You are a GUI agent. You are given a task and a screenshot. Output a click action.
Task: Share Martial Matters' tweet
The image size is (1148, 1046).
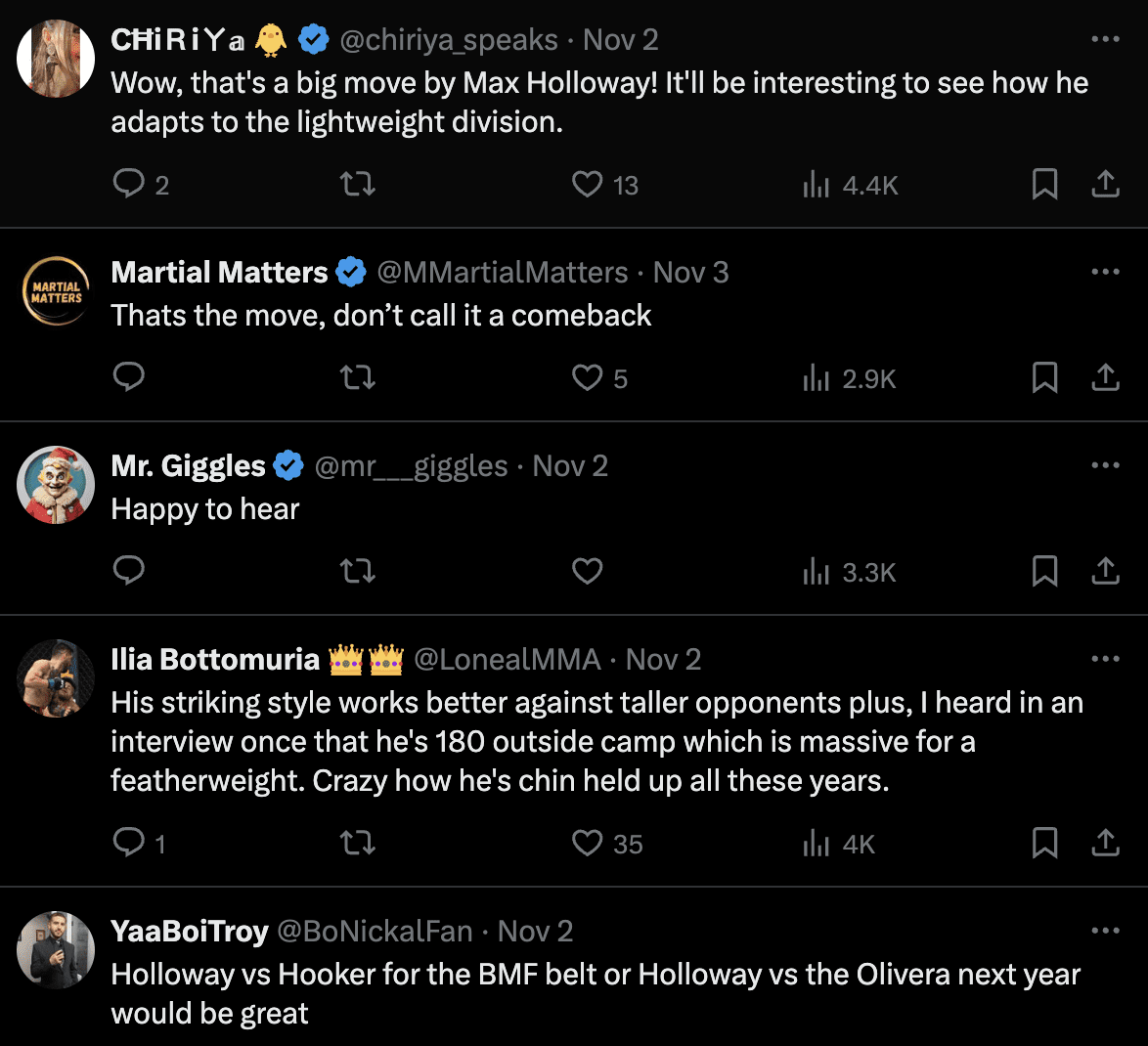1105,377
